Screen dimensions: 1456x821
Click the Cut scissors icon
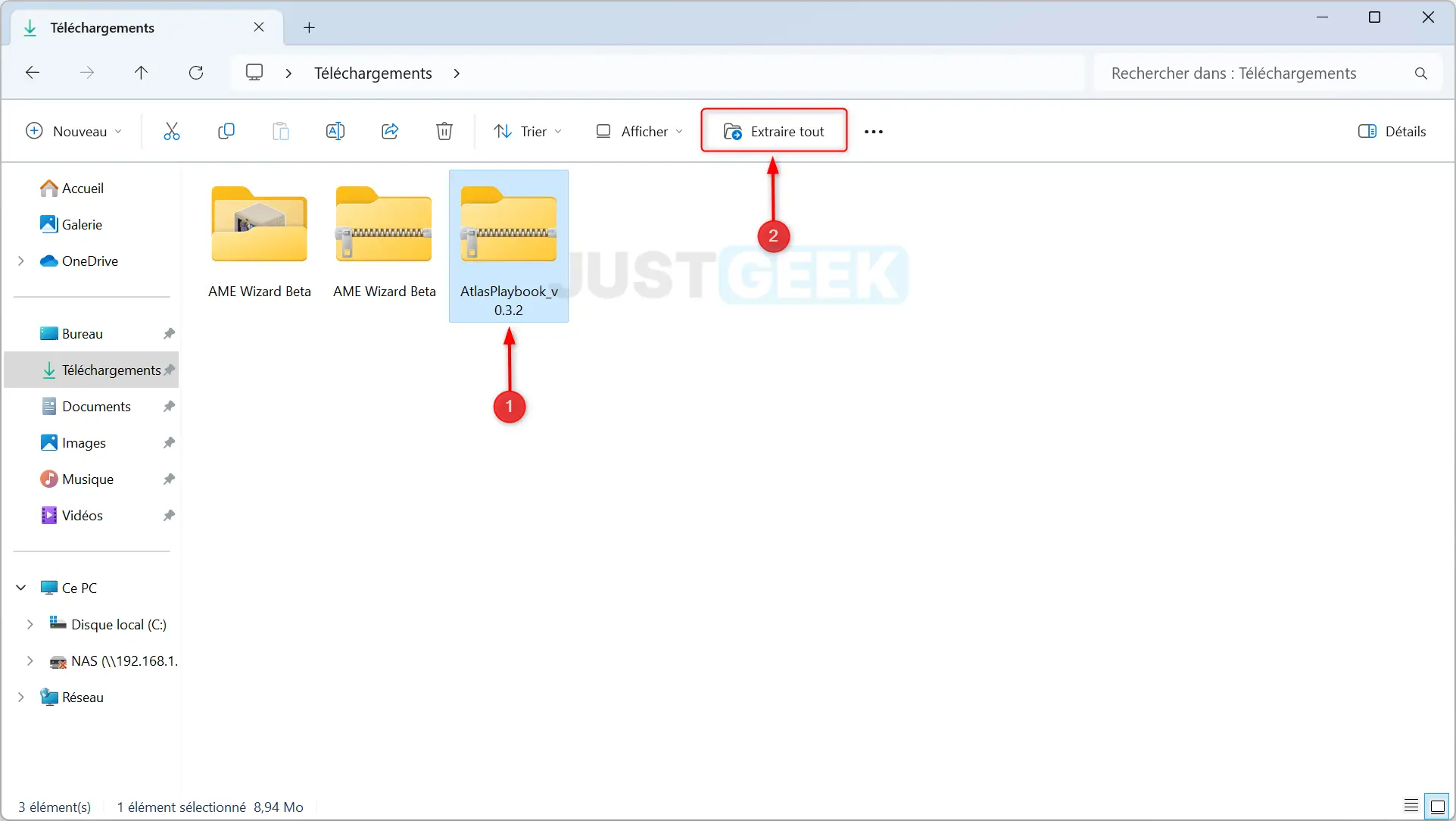[x=172, y=131]
